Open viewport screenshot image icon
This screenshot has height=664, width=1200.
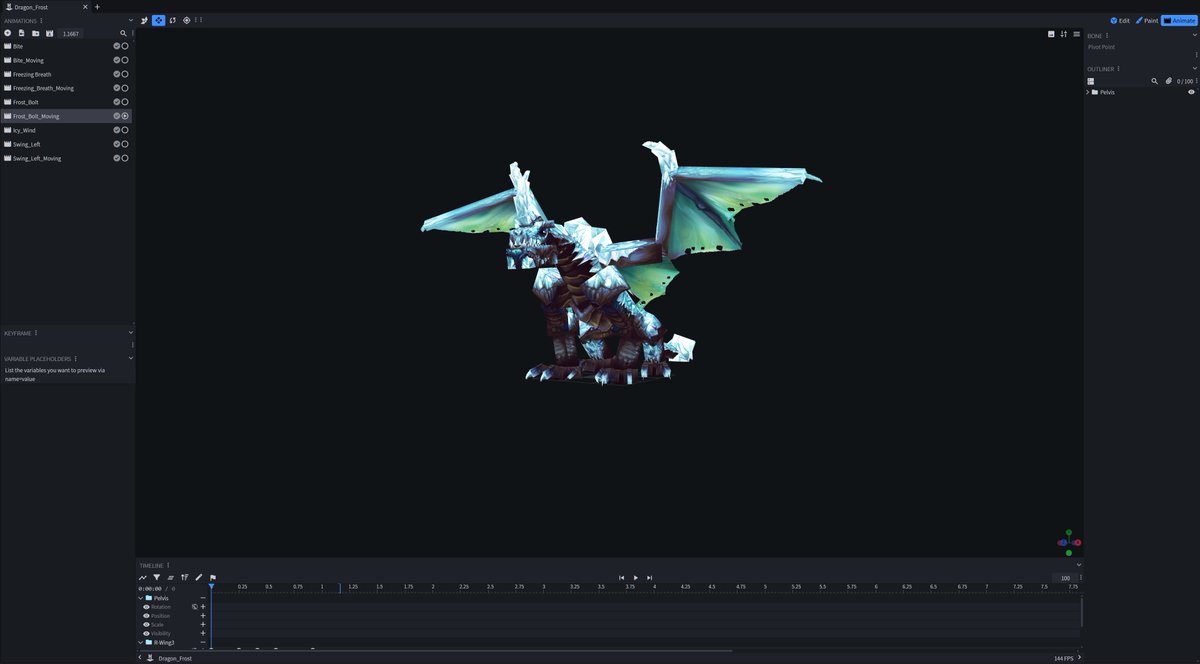(1051, 33)
